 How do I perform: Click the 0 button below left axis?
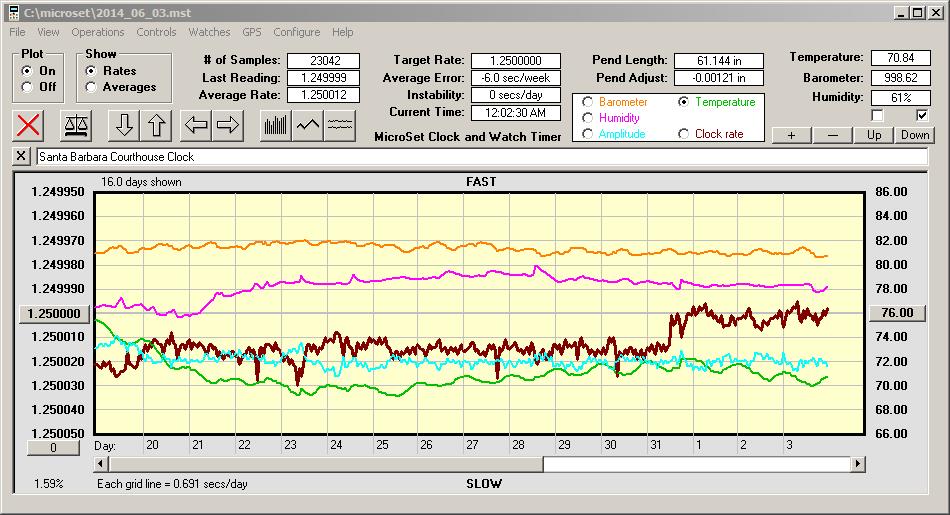click(x=53, y=448)
